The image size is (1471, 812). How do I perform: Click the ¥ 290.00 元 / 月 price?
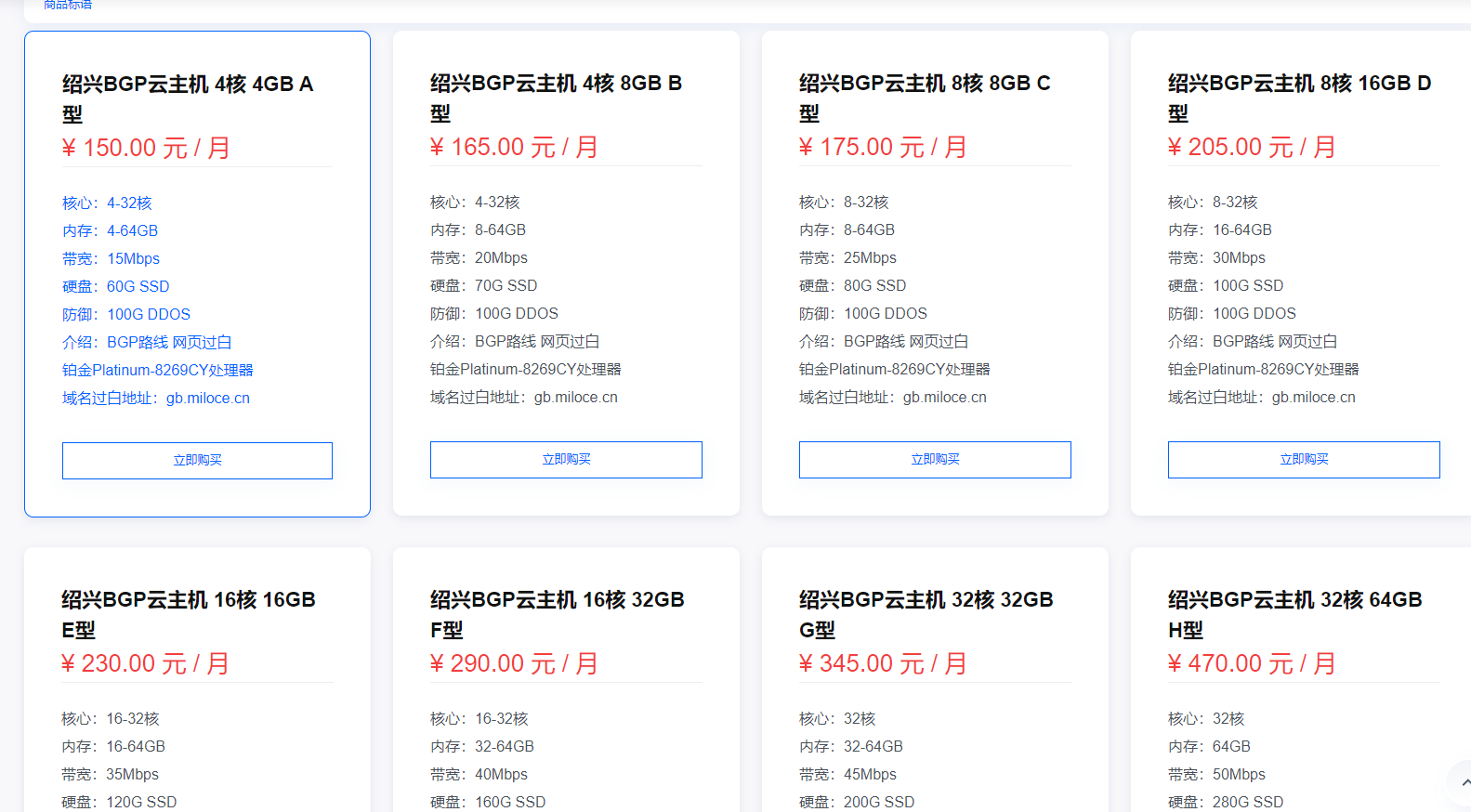pyautogui.click(x=514, y=664)
